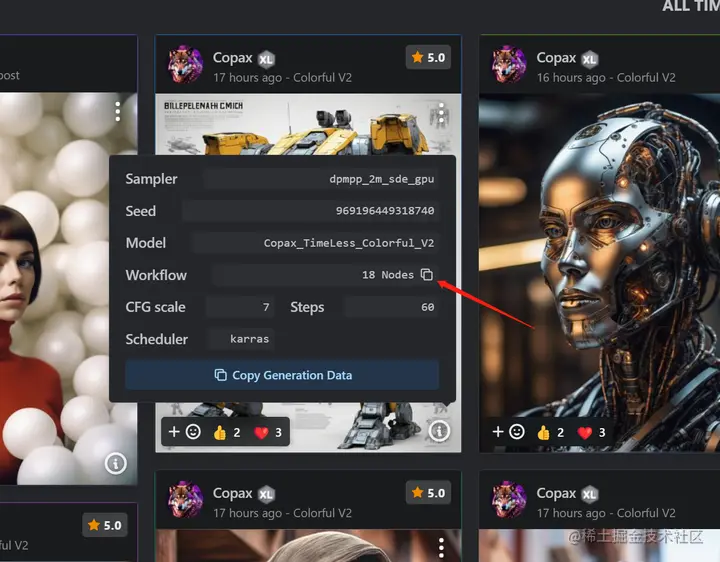Image resolution: width=720 pixels, height=562 pixels.
Task: Open Colorful V2 link on top mech card
Action: [322, 78]
